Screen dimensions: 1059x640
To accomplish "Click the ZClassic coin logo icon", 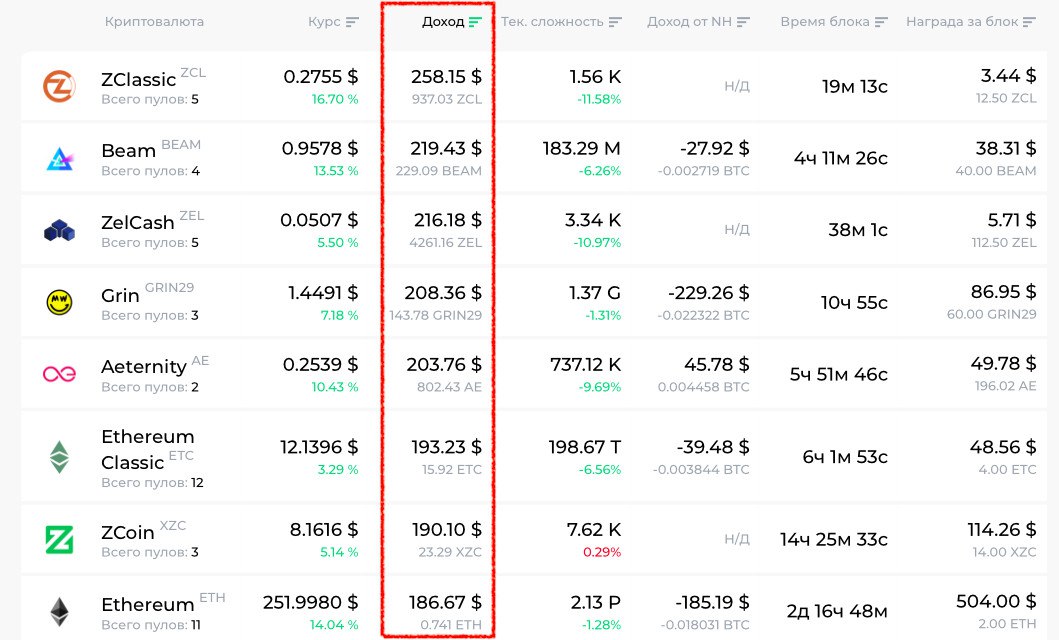I will (59, 86).
